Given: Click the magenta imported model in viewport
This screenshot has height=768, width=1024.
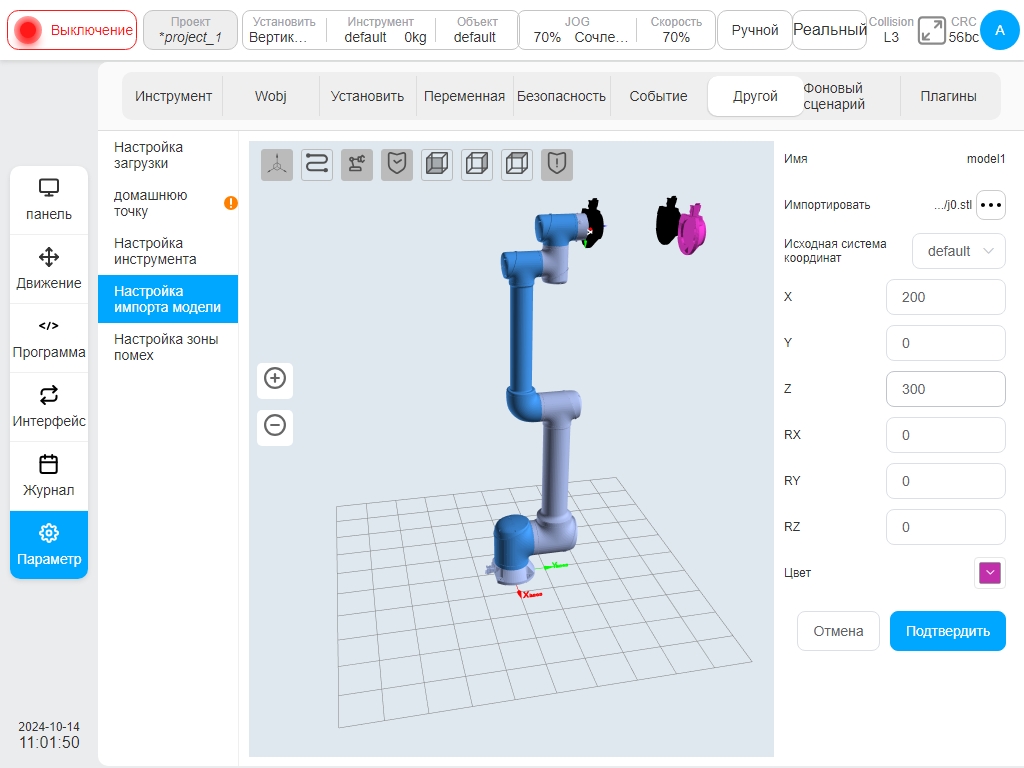Looking at the screenshot, I should 692,229.
